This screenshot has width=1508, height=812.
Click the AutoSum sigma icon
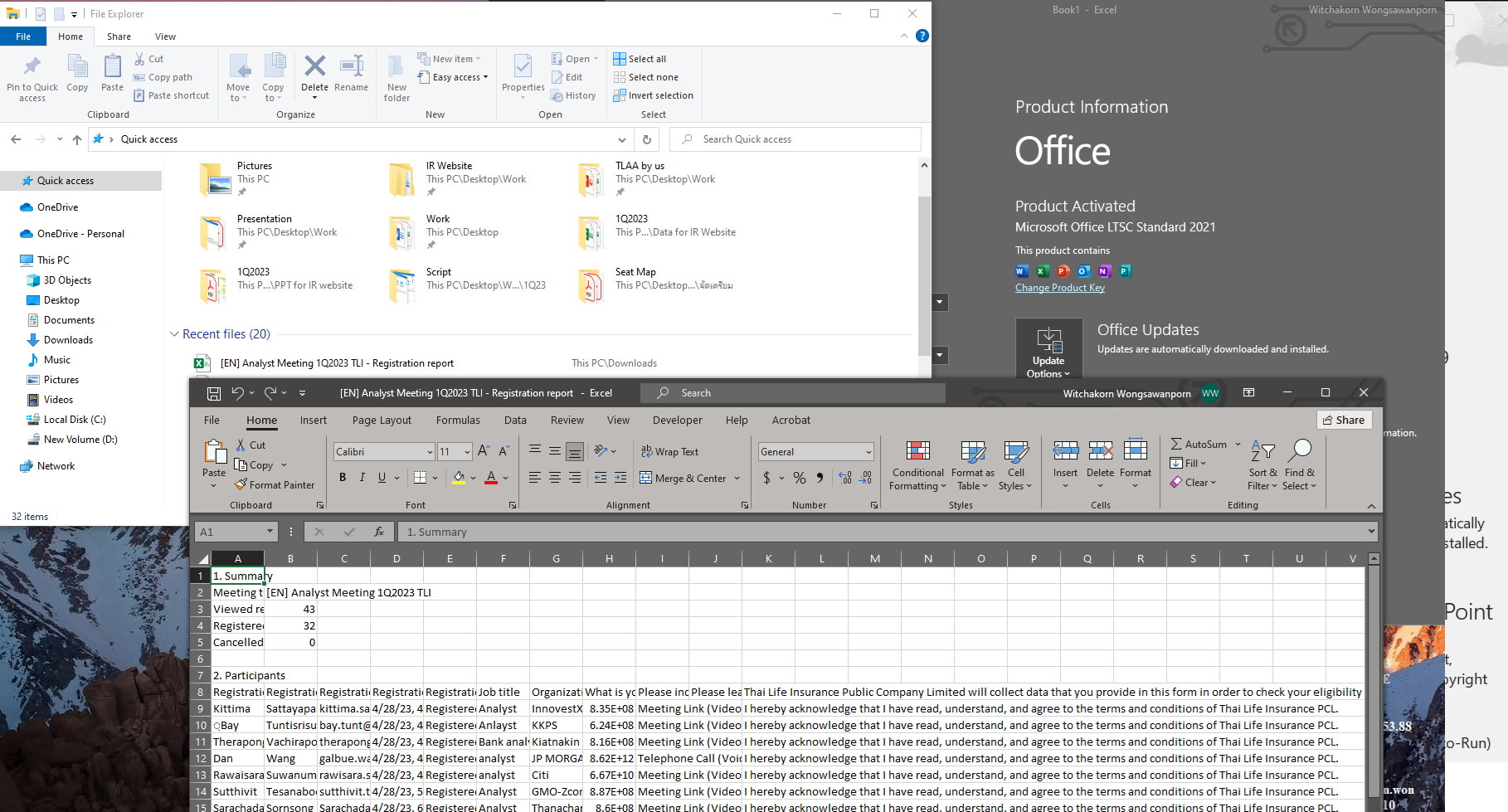tap(1176, 445)
